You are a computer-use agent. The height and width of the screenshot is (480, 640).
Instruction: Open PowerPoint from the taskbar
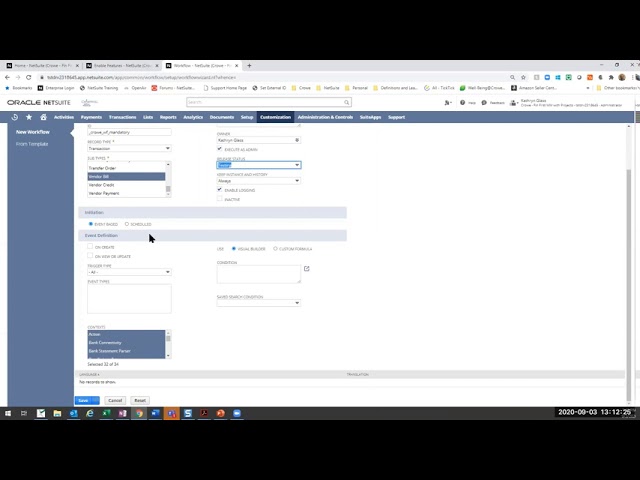point(220,413)
